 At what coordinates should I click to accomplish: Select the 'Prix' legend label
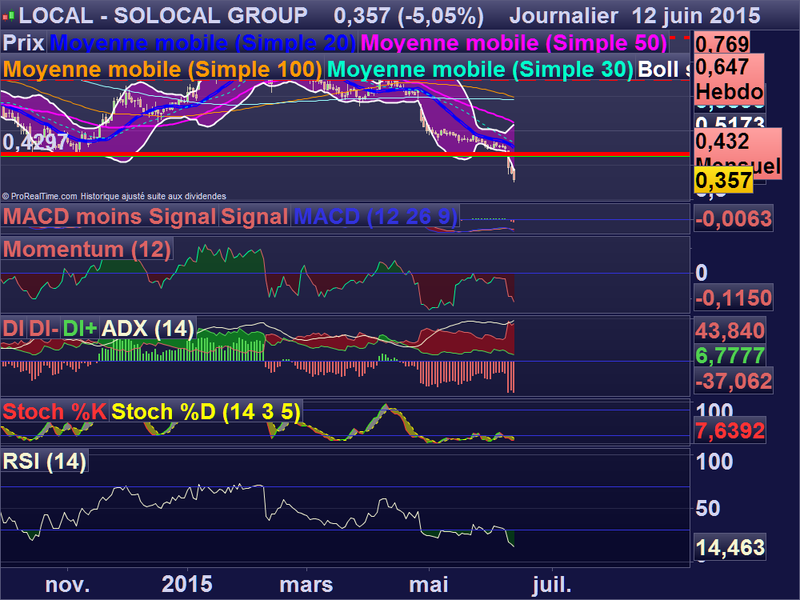23,42
